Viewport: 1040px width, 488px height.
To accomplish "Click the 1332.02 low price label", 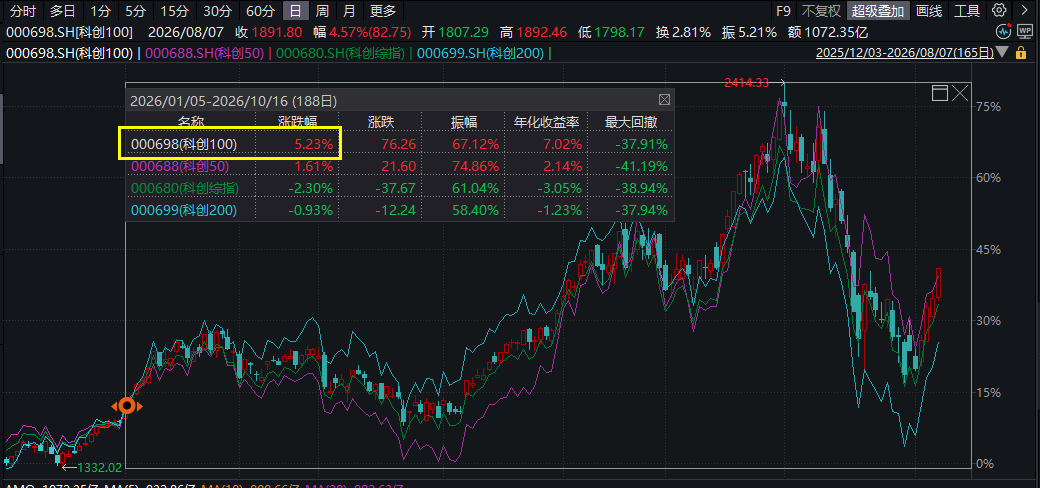I will 100,467.
